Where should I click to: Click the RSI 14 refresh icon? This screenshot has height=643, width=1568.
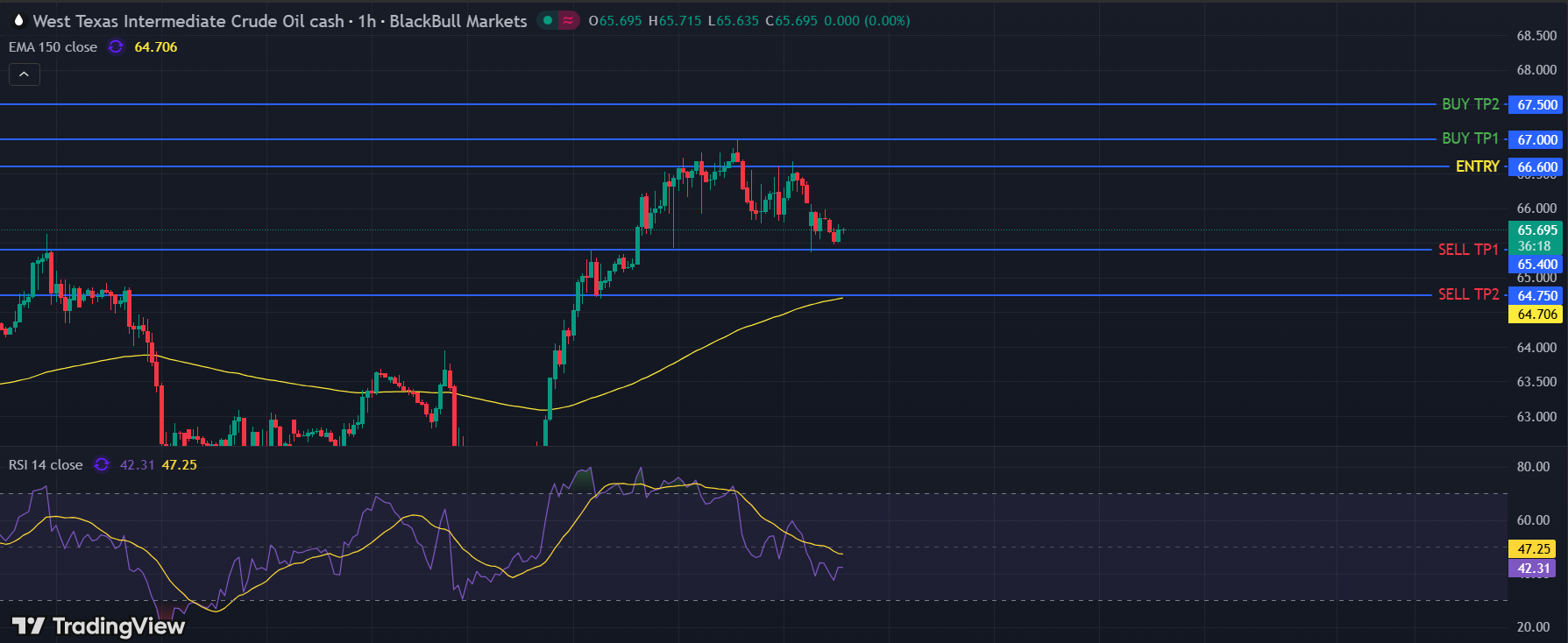[102, 465]
